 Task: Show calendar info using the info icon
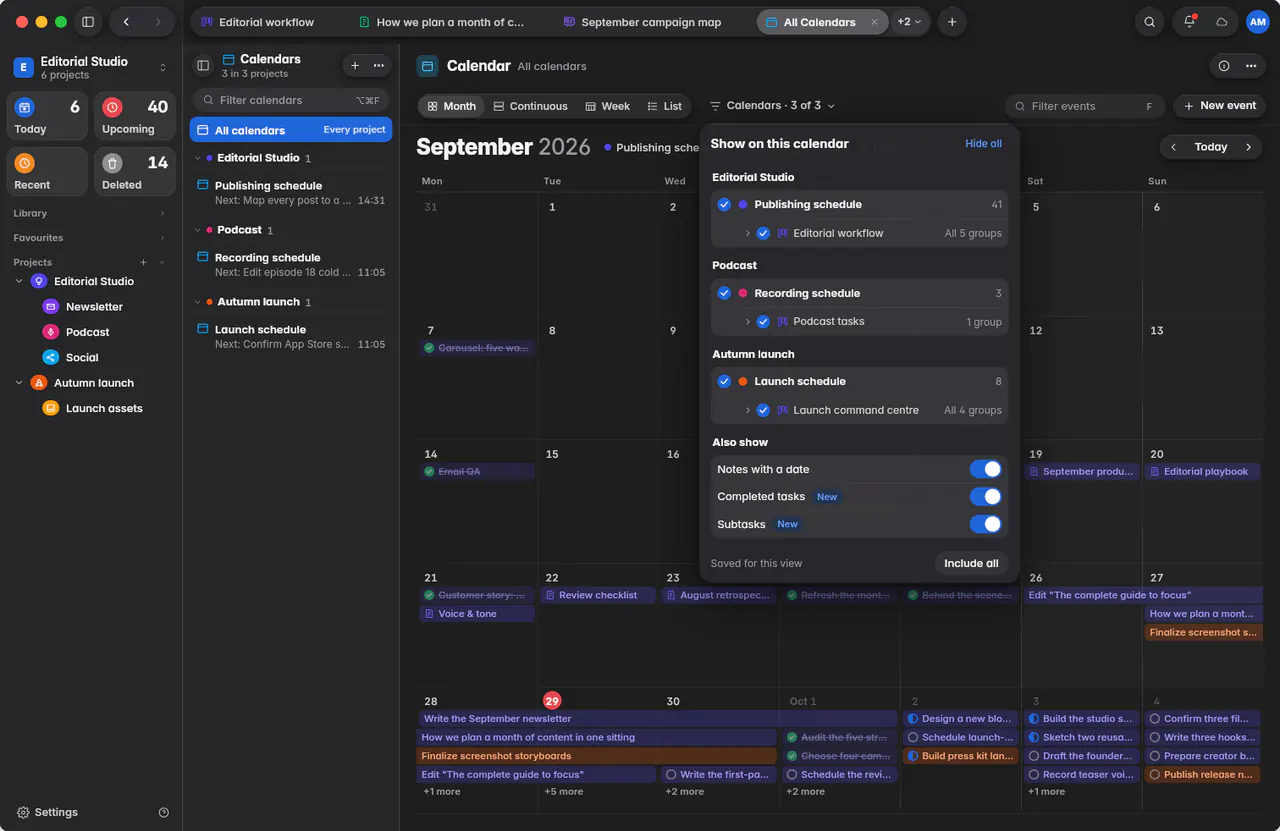click(1224, 66)
